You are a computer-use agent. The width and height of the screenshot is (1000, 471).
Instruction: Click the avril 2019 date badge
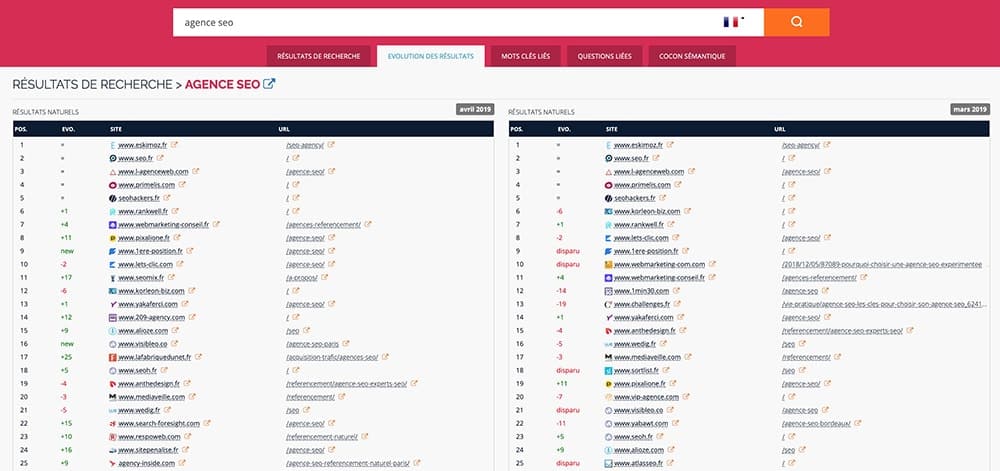[x=475, y=109]
